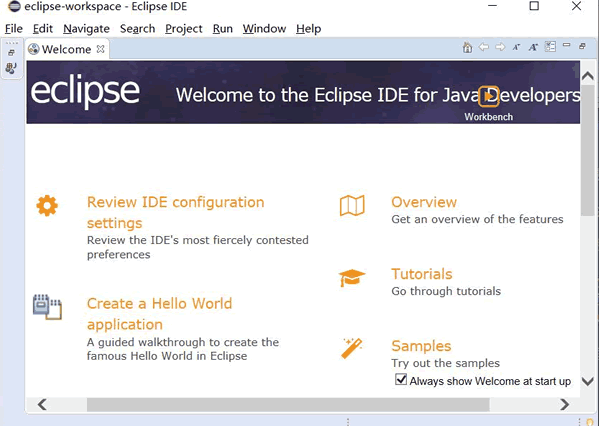Click the Overview map icon
Screen dimensions: 600x426
pyautogui.click(x=352, y=206)
